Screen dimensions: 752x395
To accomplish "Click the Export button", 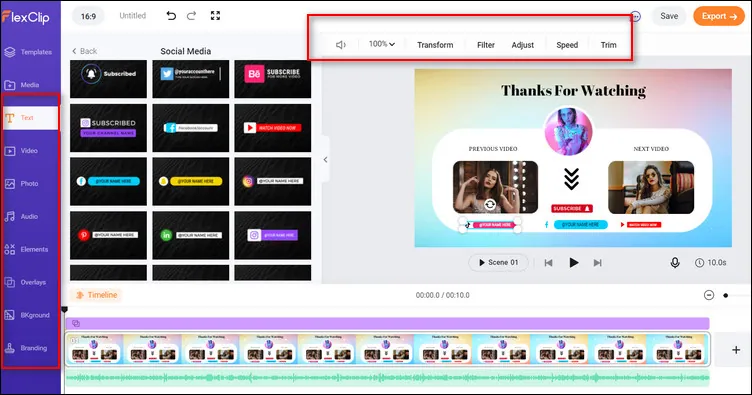I will pos(719,16).
